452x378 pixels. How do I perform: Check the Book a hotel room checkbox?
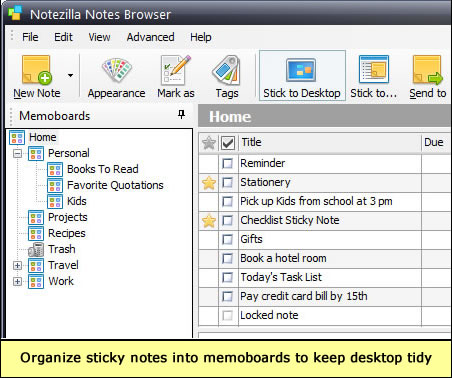pyautogui.click(x=228, y=258)
